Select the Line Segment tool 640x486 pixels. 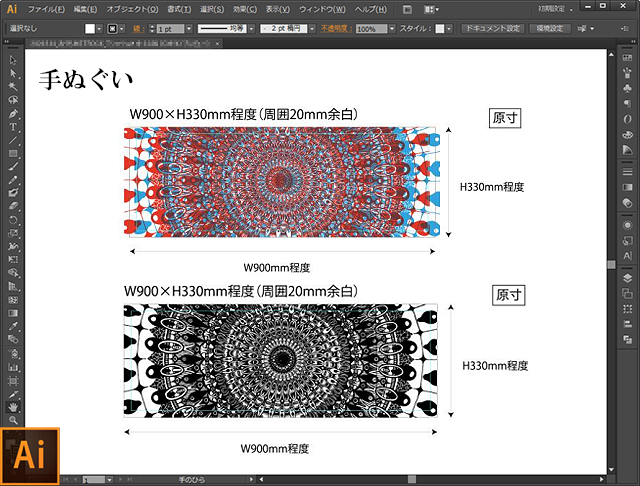pyautogui.click(x=13, y=139)
